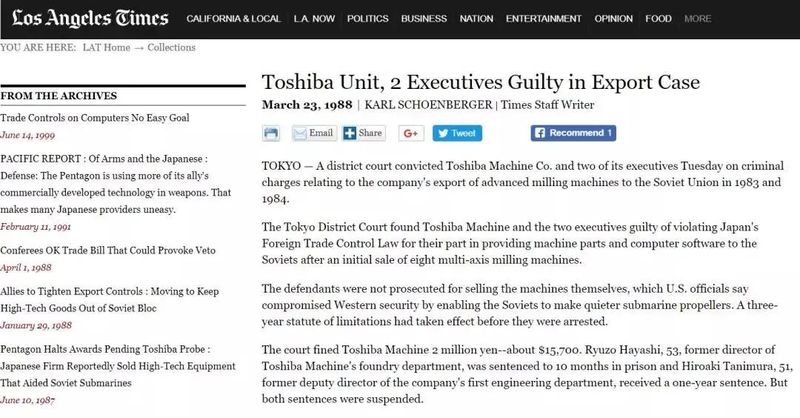This screenshot has width=800, height=418.
Task: Open the Collections breadcrumb link
Action: (x=167, y=48)
